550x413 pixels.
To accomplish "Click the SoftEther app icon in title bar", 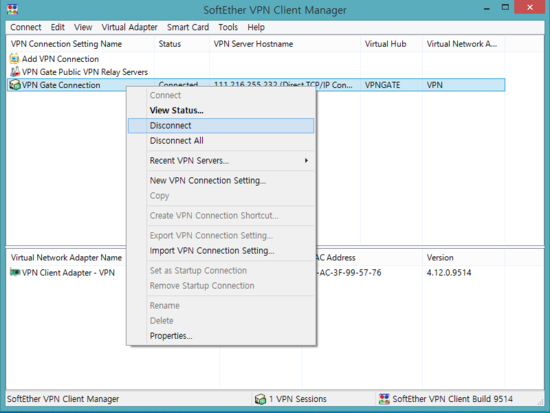I will (x=13, y=9).
